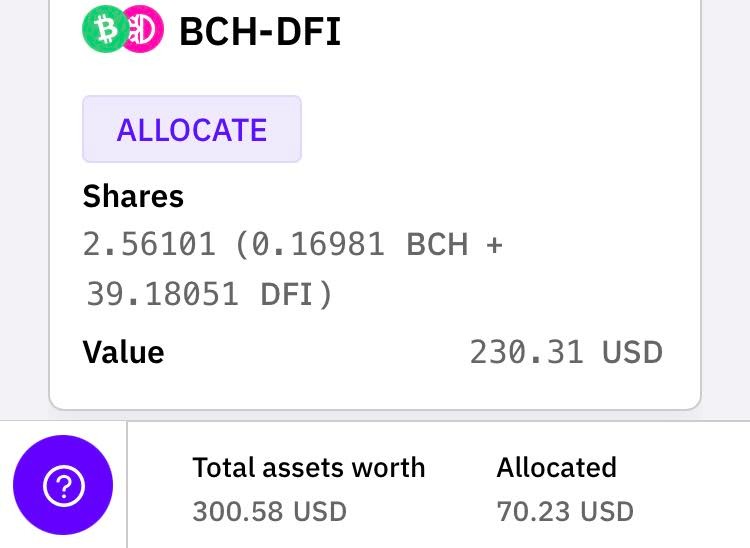Click the Allocated heading
750x548 pixels.
[556, 467]
